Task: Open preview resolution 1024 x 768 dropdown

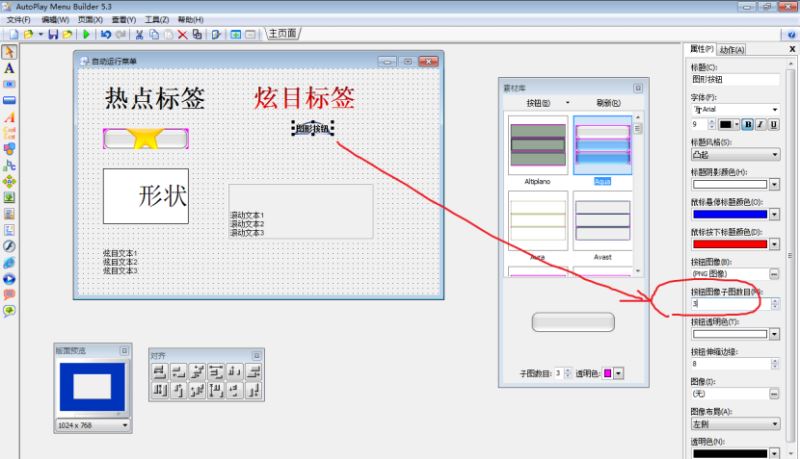Action: pyautogui.click(x=125, y=425)
